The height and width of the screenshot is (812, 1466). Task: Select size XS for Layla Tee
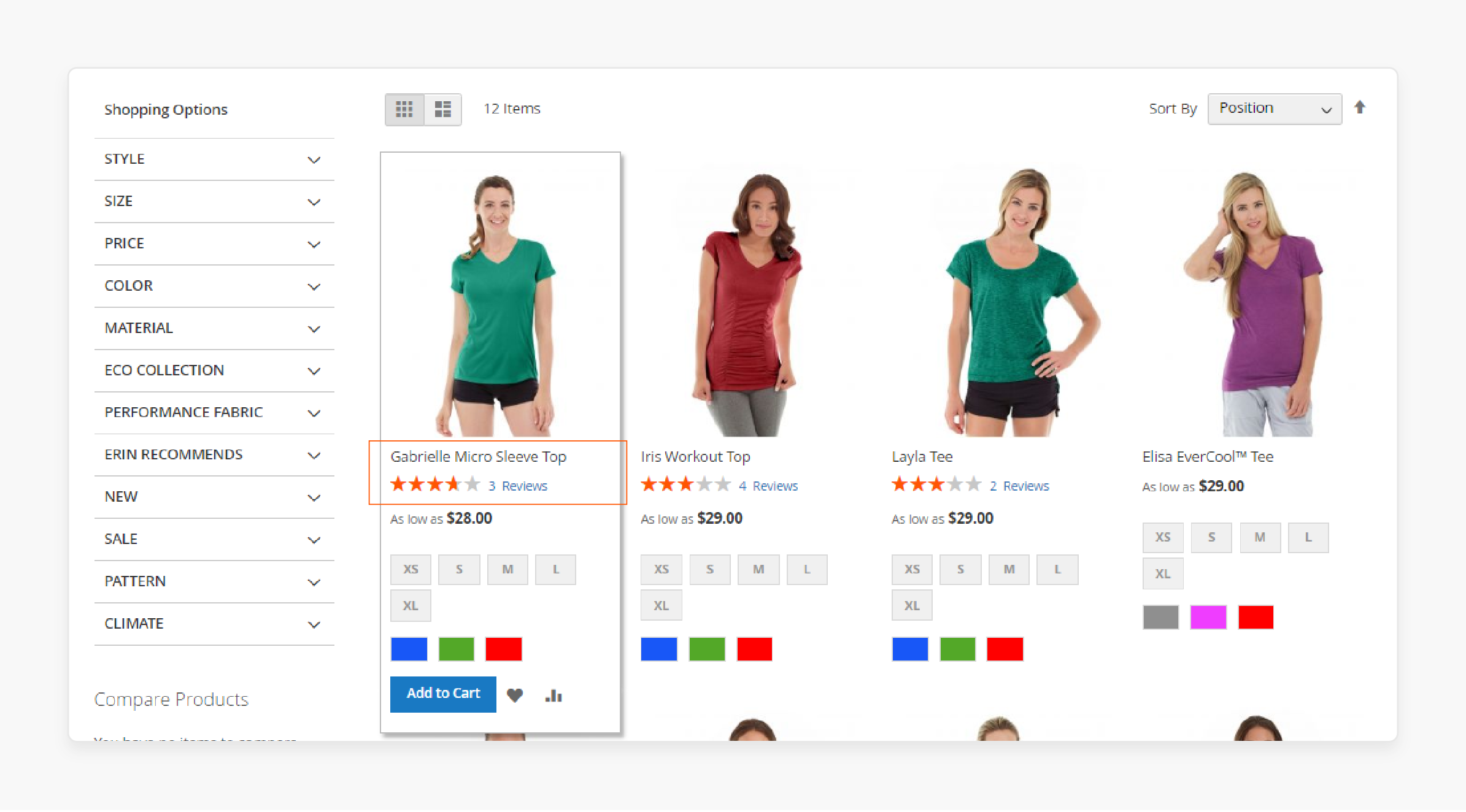(x=910, y=569)
